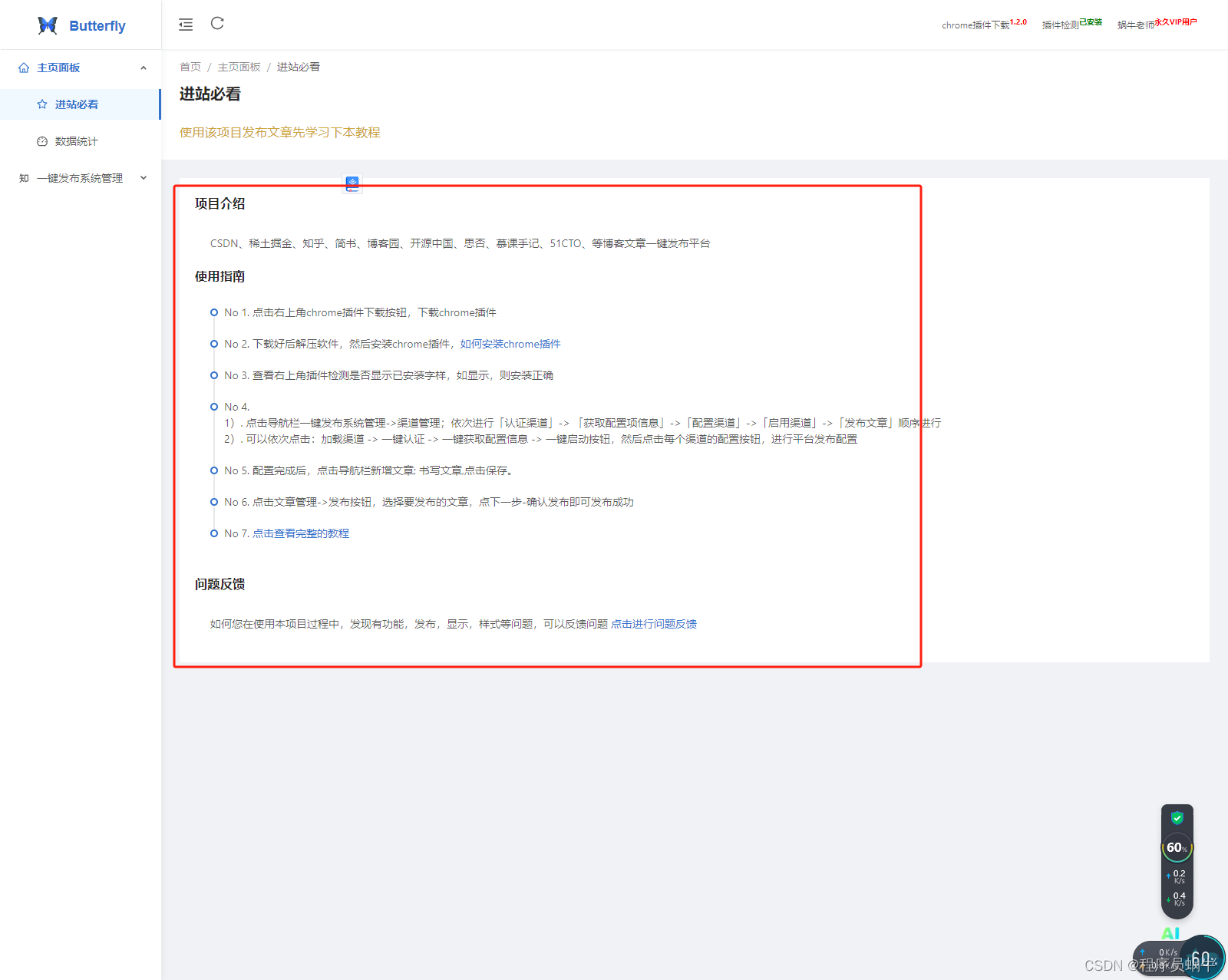Click the 已安装 status badge

1091,22
